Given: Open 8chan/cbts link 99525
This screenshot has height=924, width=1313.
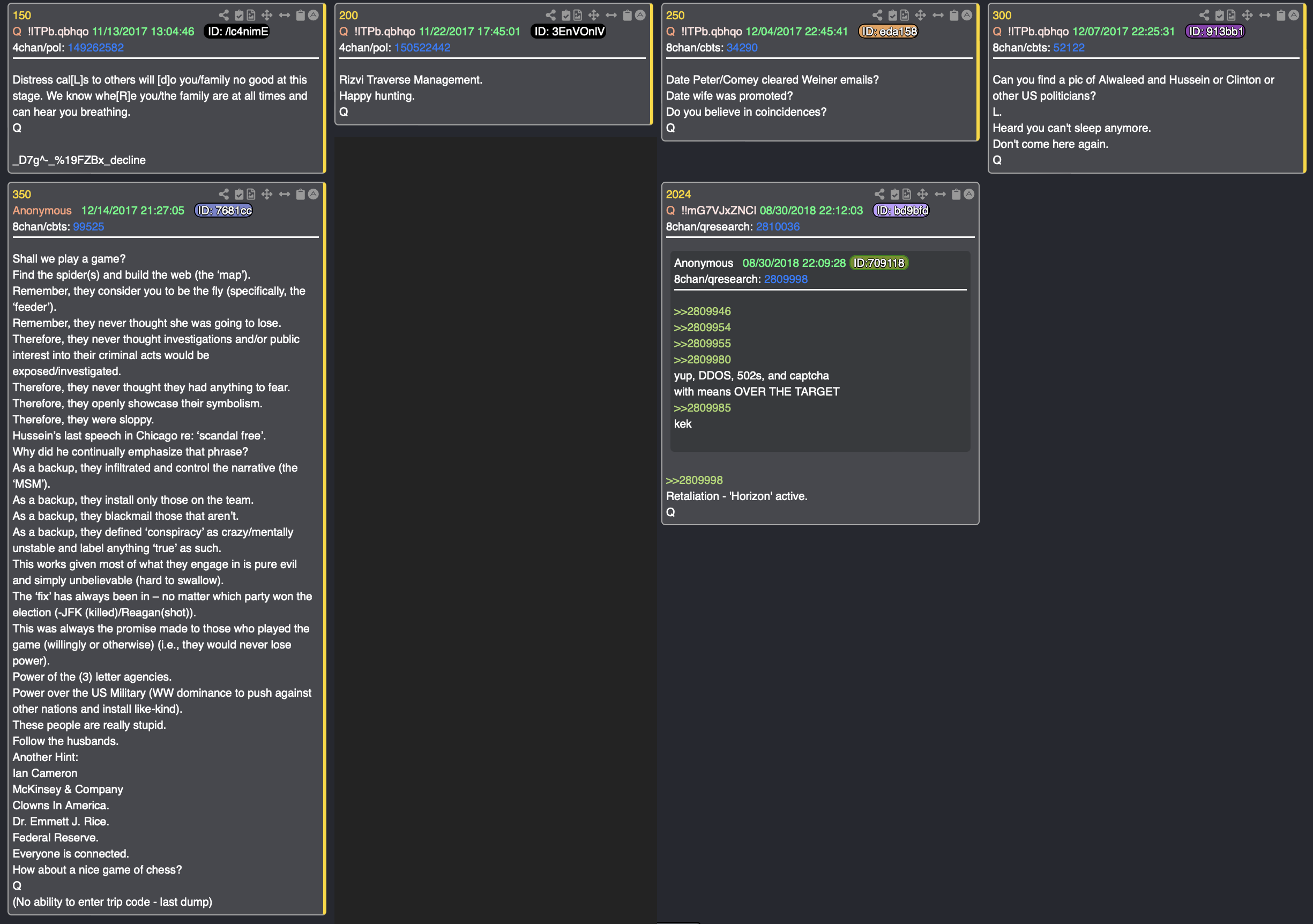Looking at the screenshot, I should [x=88, y=226].
